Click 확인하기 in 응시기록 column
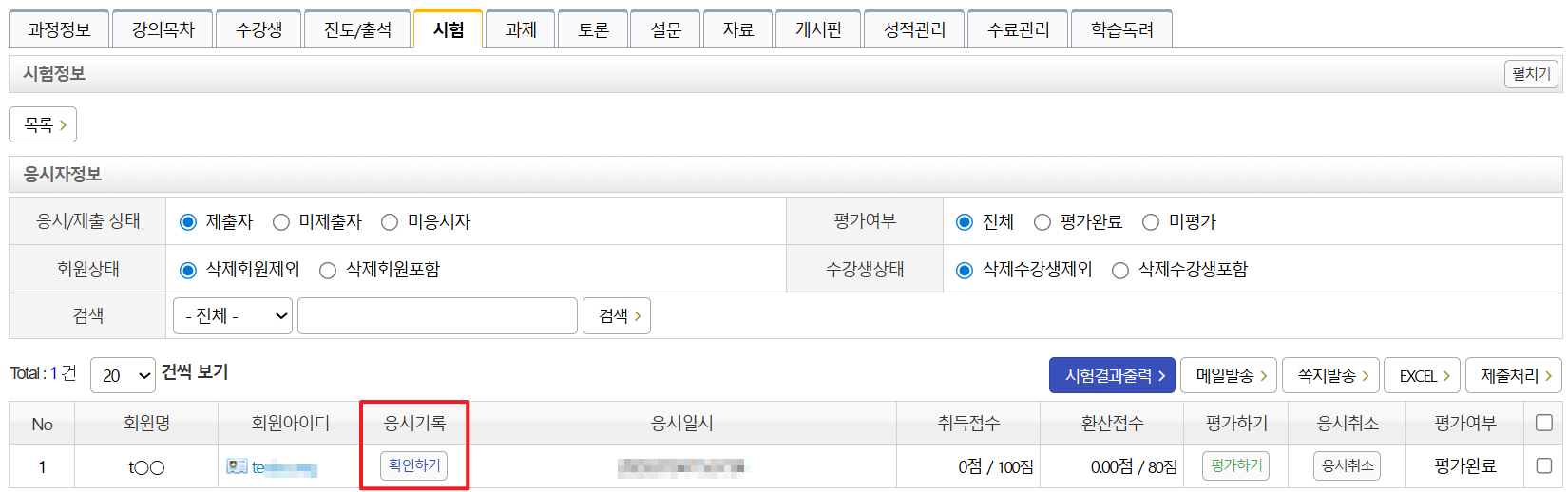 point(414,465)
